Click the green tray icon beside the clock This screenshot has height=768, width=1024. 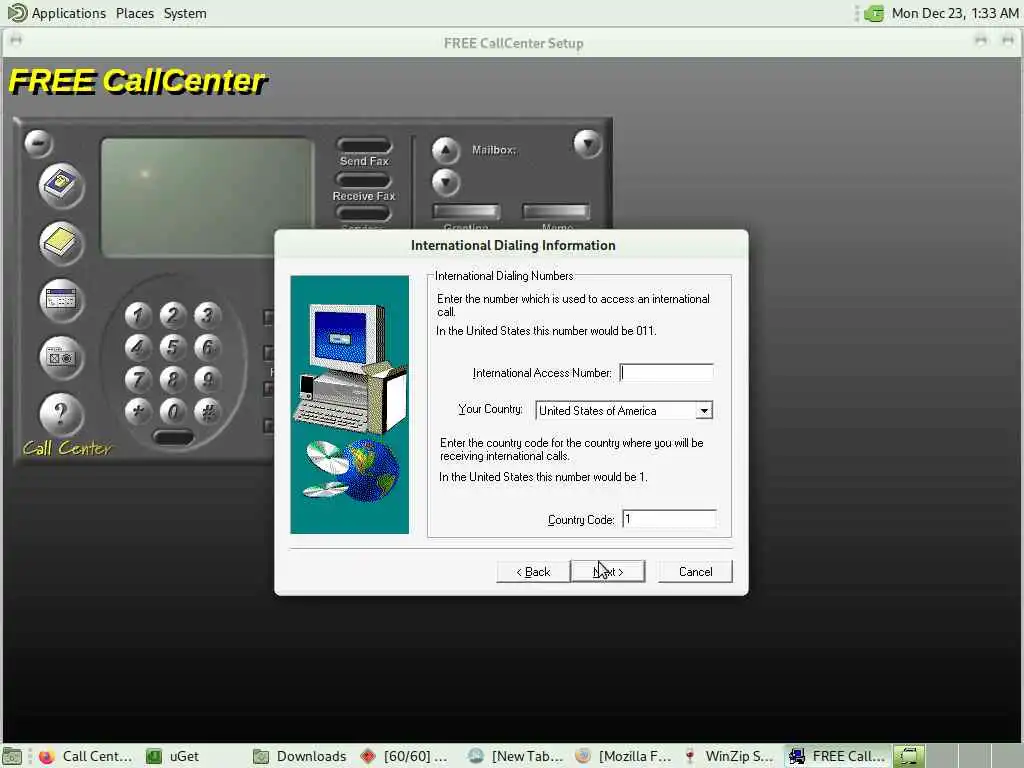pos(874,13)
